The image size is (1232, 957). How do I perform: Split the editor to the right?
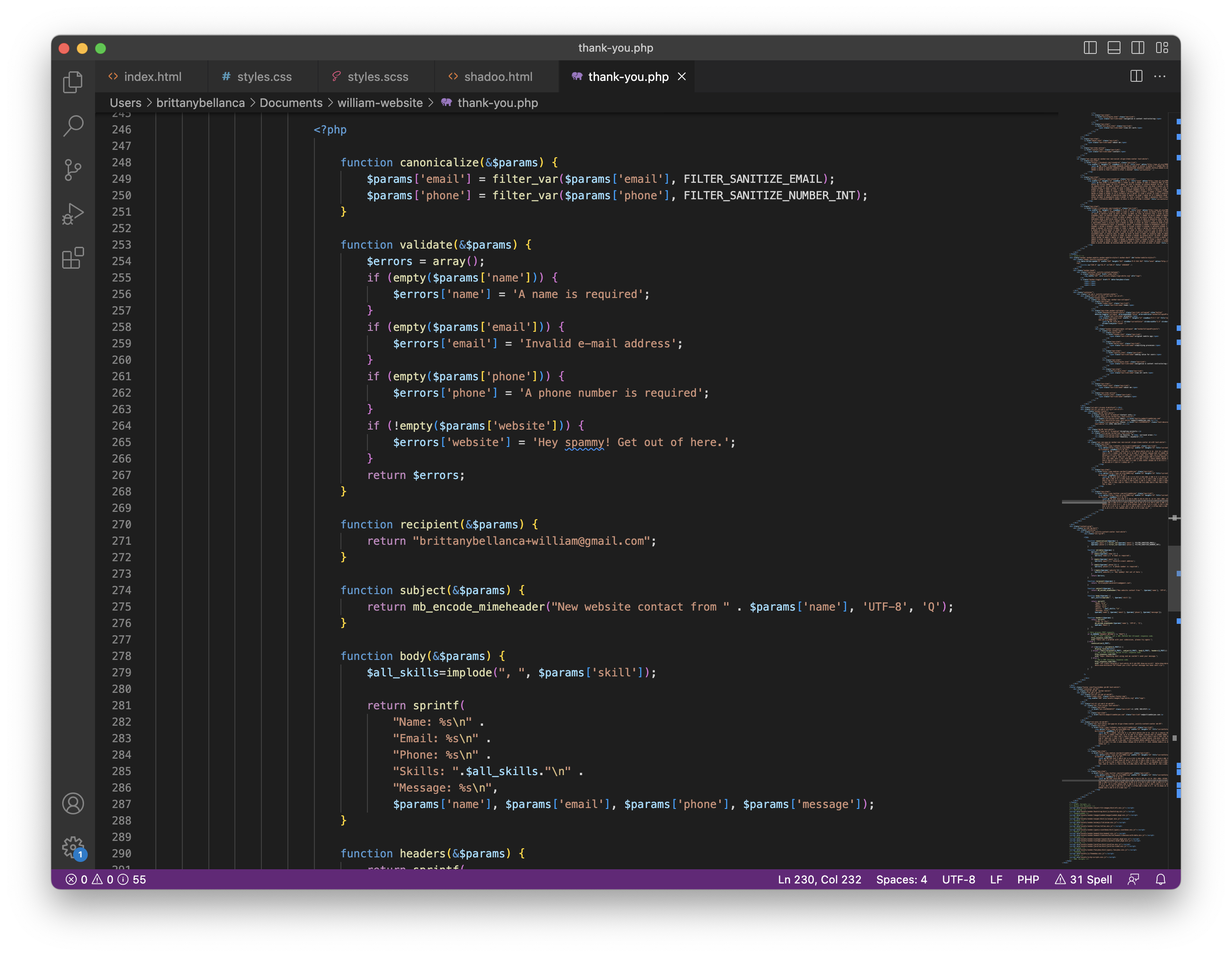click(1136, 76)
